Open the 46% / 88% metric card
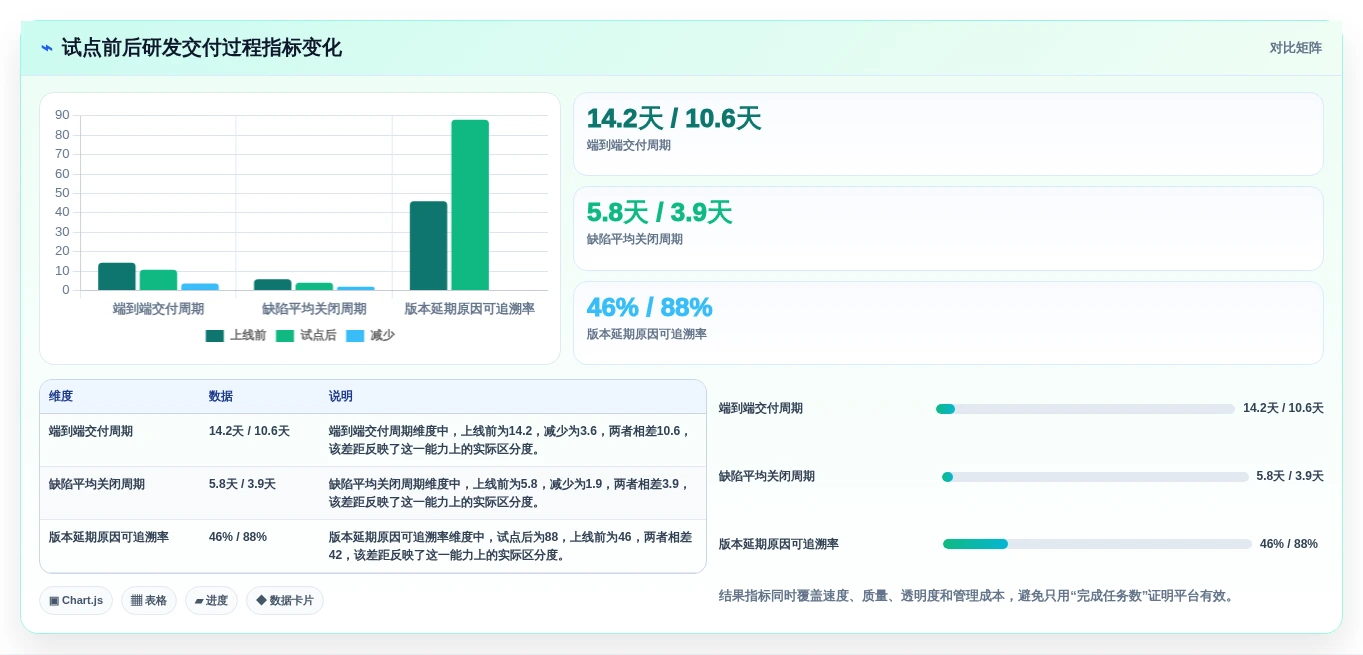Image resolution: width=1363 pixels, height=655 pixels. [x=948, y=323]
